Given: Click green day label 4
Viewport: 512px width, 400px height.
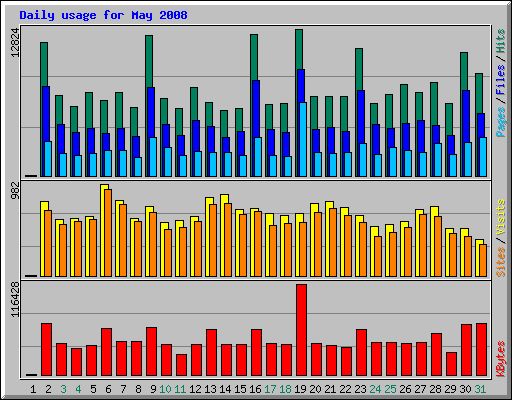Looking at the screenshot, I should coord(78,389).
